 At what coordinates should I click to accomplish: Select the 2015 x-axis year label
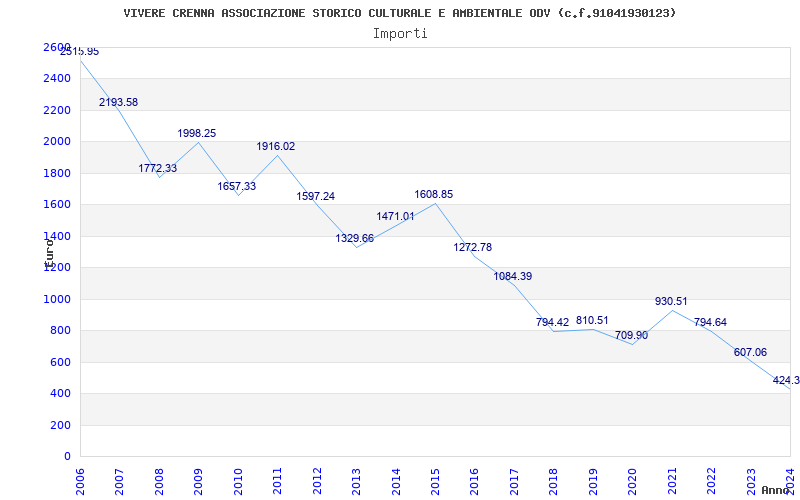[435, 479]
